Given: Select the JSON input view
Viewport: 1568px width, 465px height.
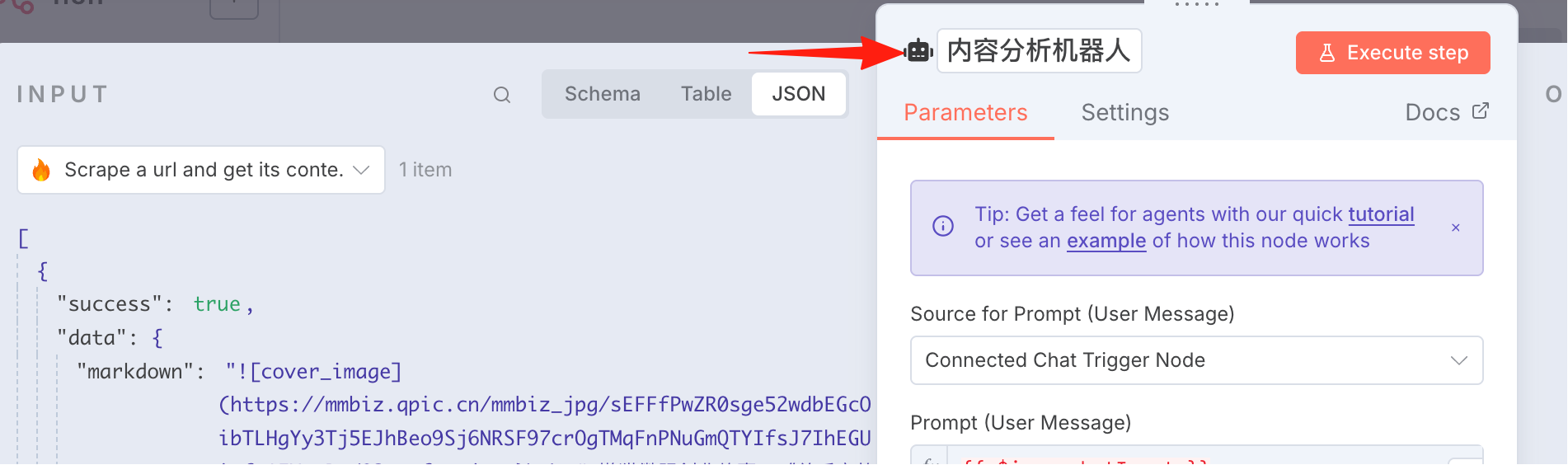Looking at the screenshot, I should (x=799, y=94).
